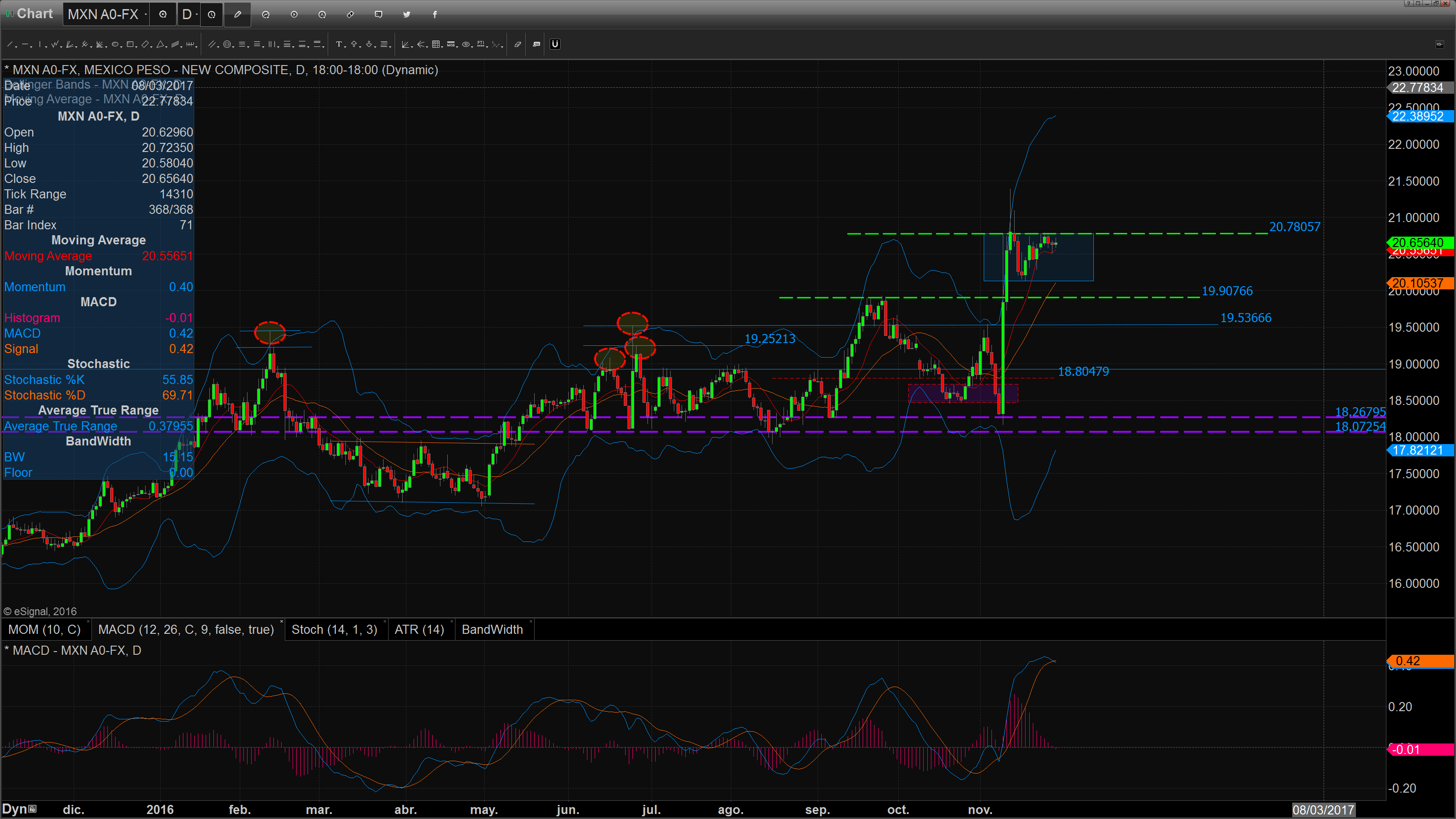This screenshot has width=1456, height=819.
Task: Open the studies chart-line icon
Action: click(266, 14)
